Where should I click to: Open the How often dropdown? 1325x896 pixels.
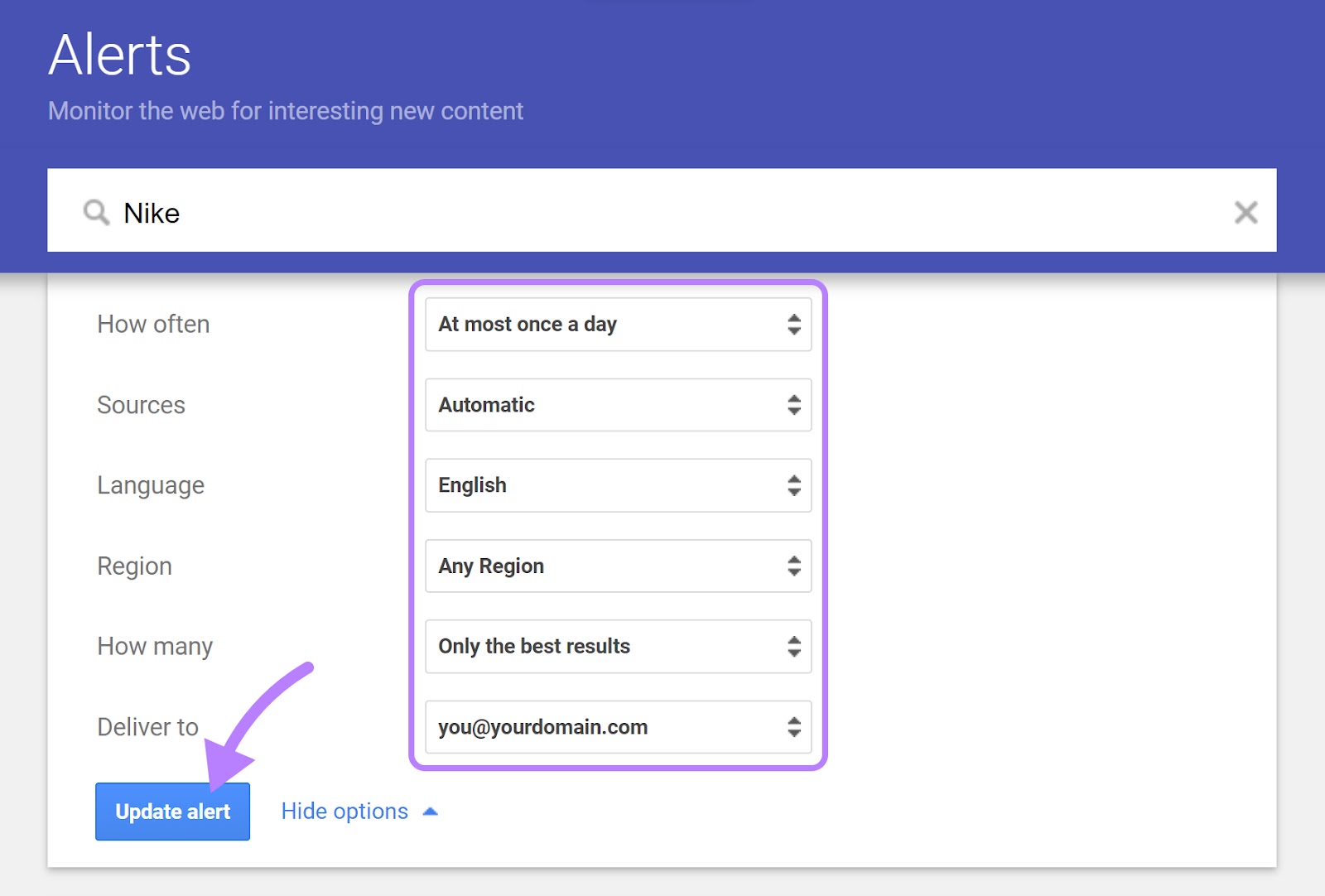tap(619, 325)
